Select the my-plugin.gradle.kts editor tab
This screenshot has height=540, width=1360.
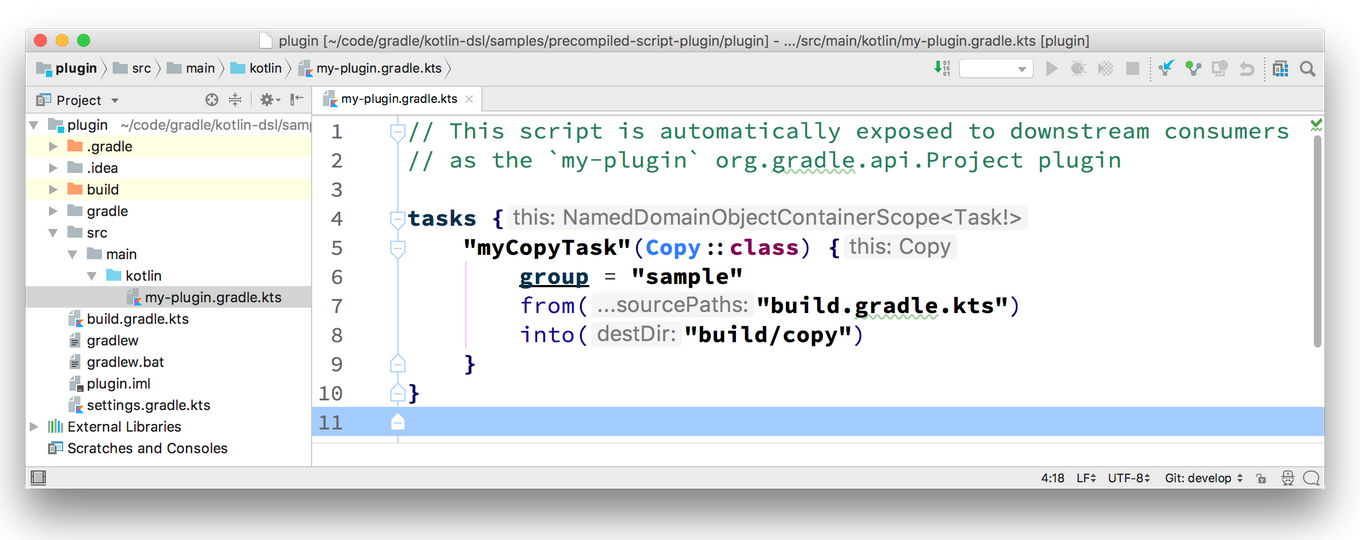coord(397,99)
